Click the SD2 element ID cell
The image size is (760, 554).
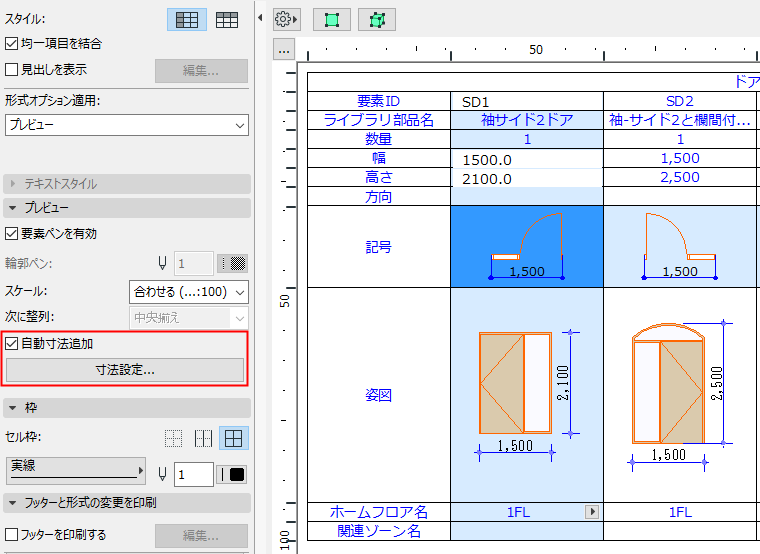(x=680, y=101)
